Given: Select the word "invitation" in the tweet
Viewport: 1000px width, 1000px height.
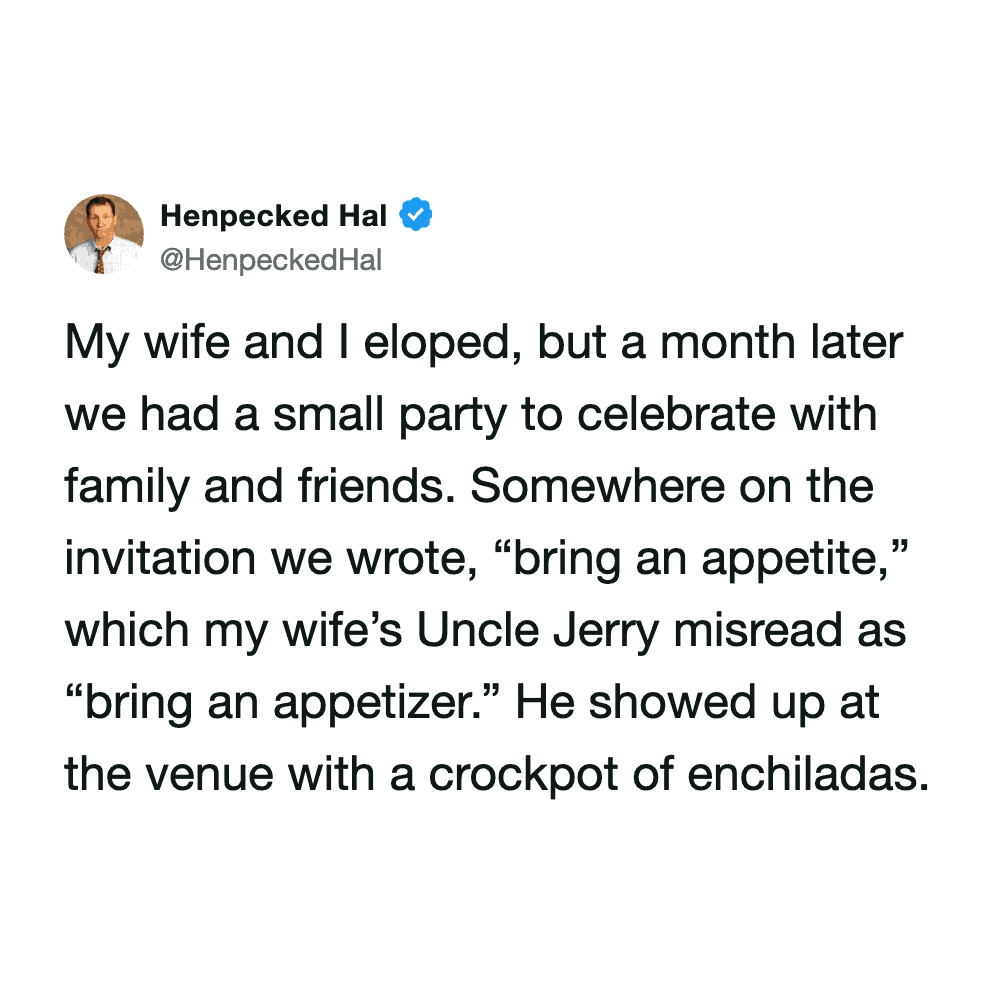Looking at the screenshot, I should point(159,559).
